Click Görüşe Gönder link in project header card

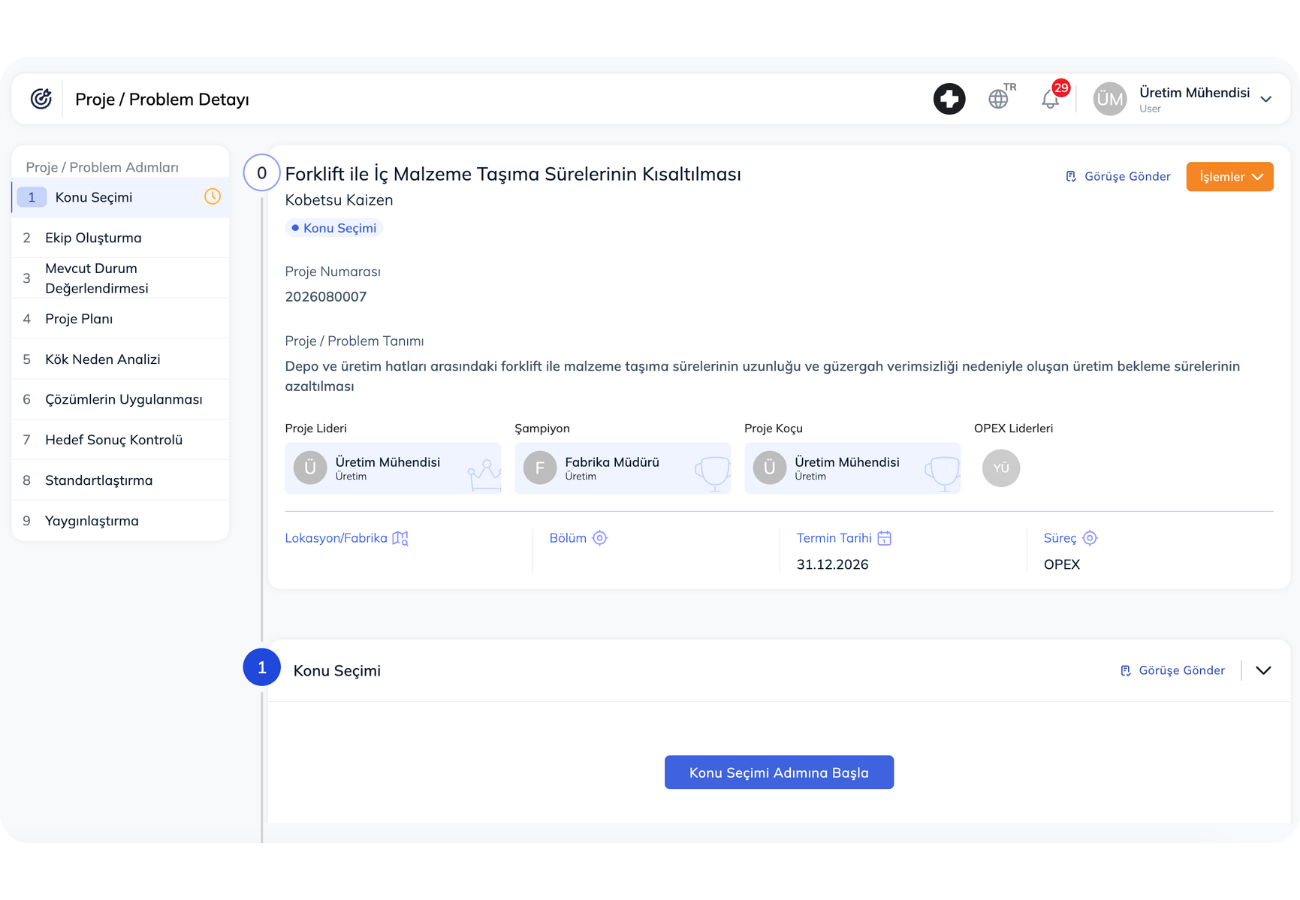click(x=1118, y=176)
